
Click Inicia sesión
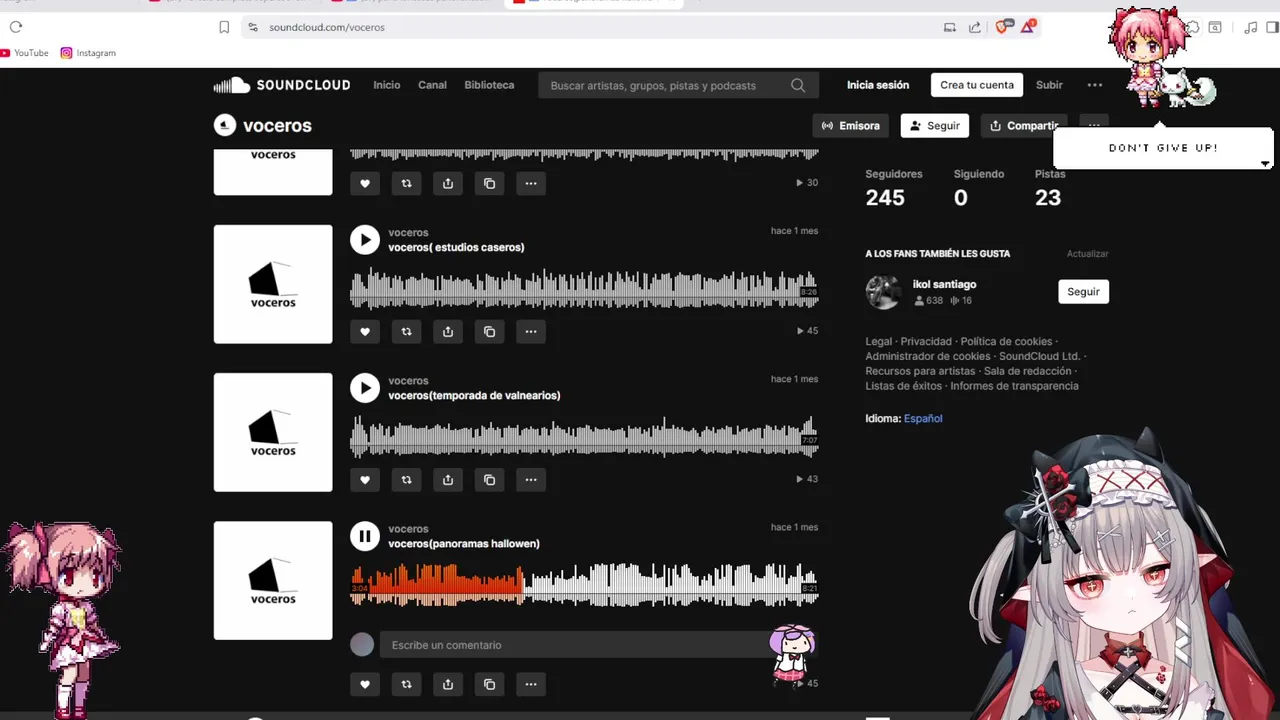878,85
